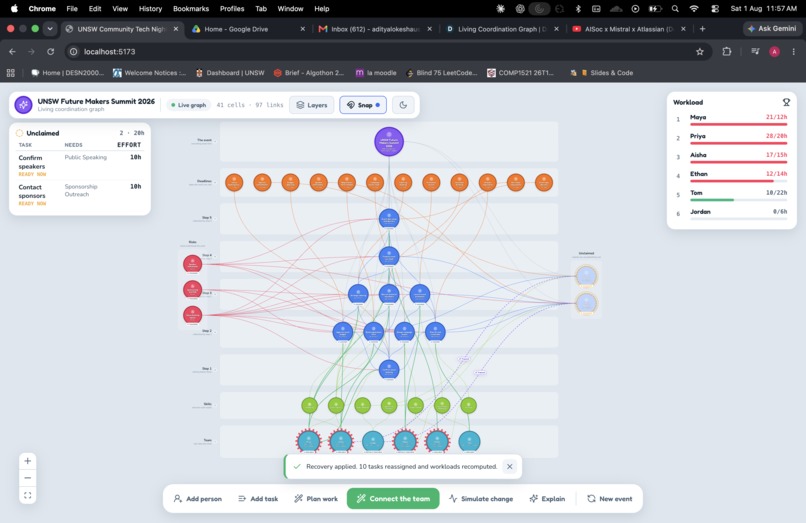Click the purple sparkle app logo

coord(23,104)
